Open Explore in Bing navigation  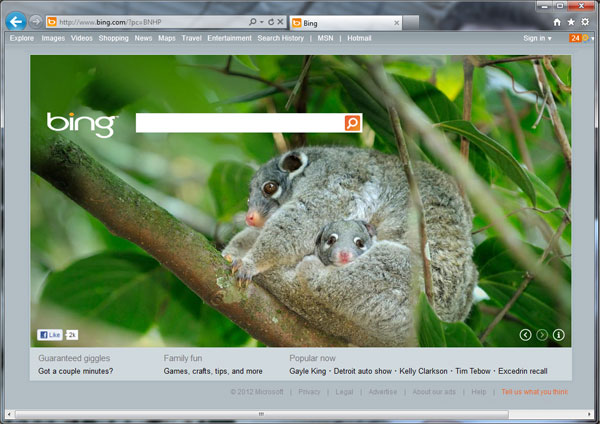22,38
